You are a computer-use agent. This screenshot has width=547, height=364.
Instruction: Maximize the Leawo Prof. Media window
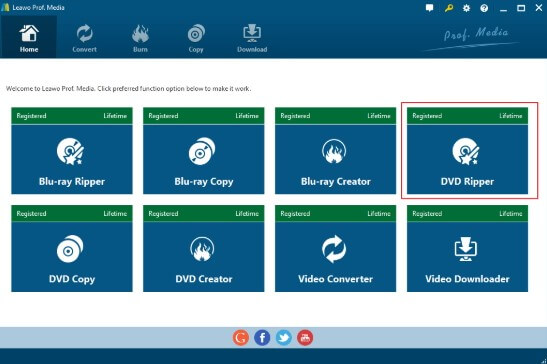click(521, 8)
